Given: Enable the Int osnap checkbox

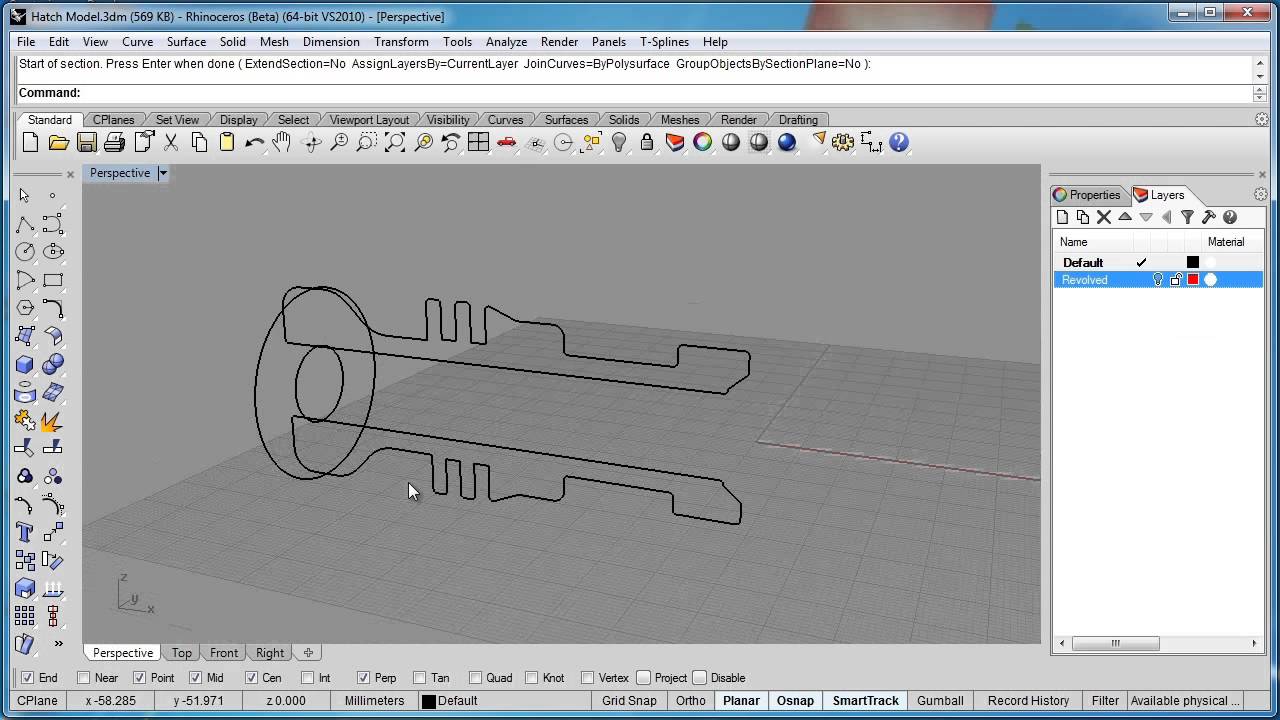Looking at the screenshot, I should click(307, 678).
